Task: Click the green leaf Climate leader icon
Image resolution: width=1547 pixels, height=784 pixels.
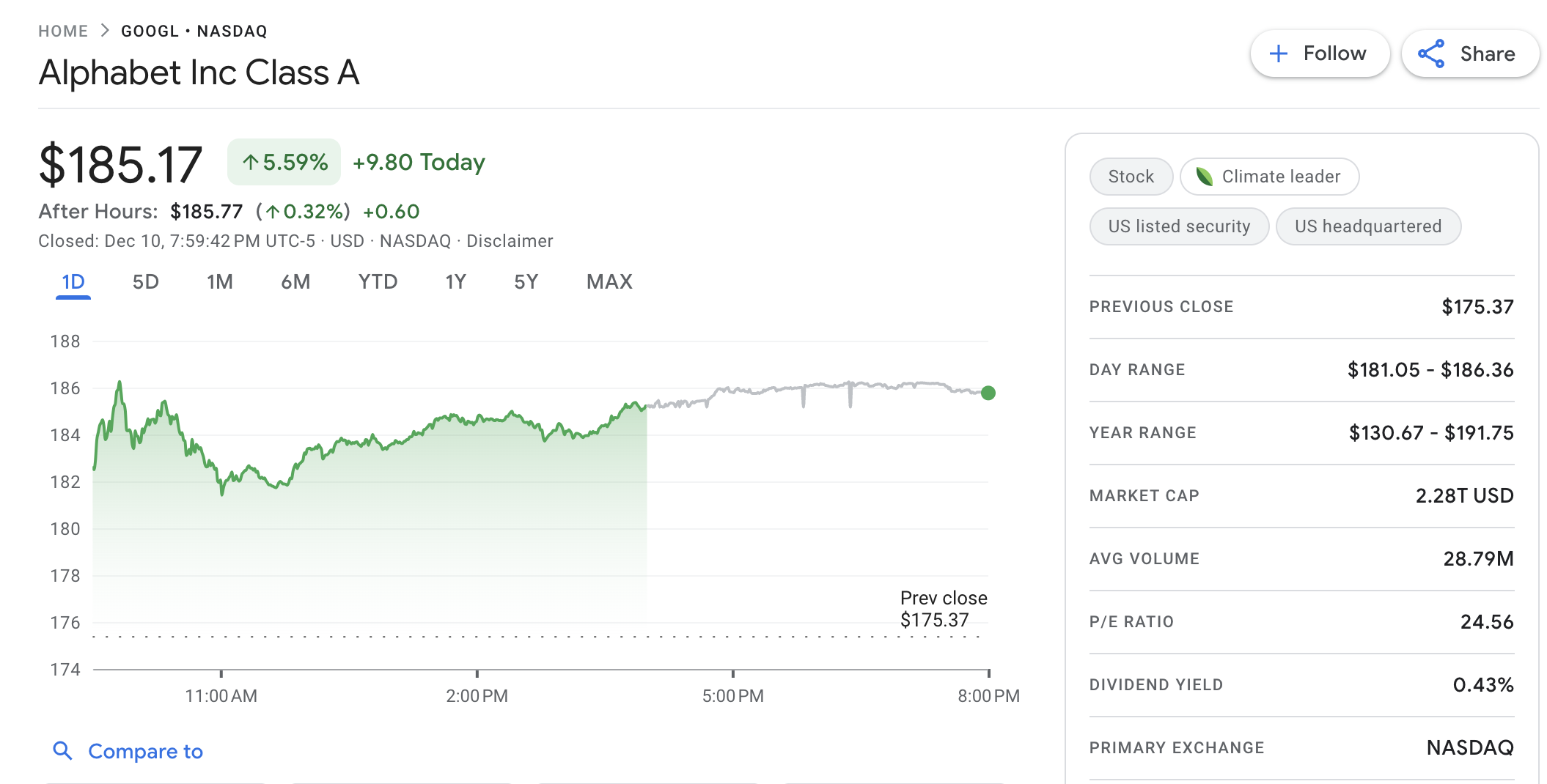Action: [x=1204, y=177]
